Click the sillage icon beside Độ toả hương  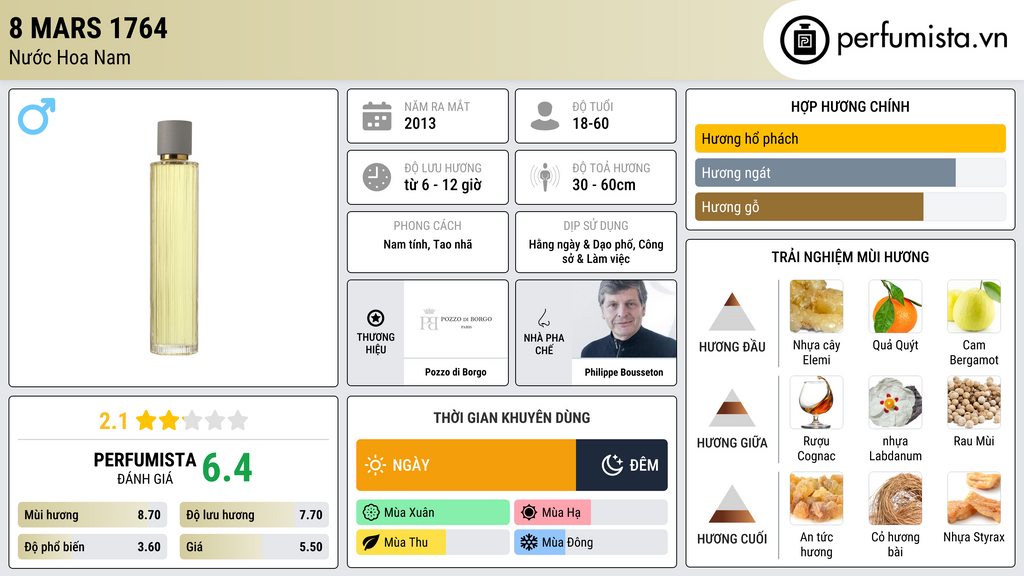click(x=545, y=177)
